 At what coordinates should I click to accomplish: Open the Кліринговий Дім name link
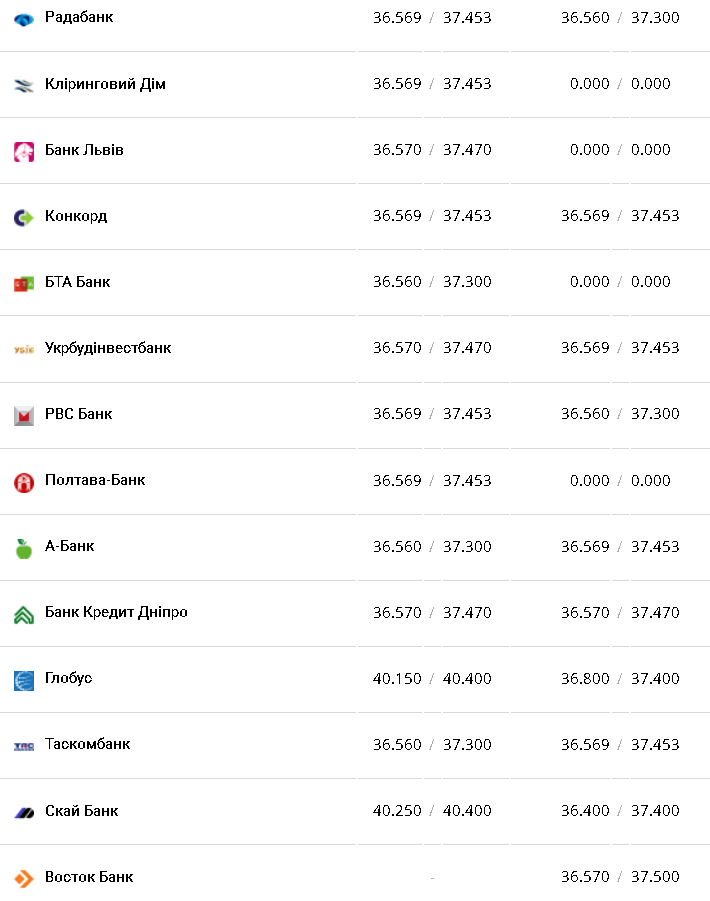(105, 84)
